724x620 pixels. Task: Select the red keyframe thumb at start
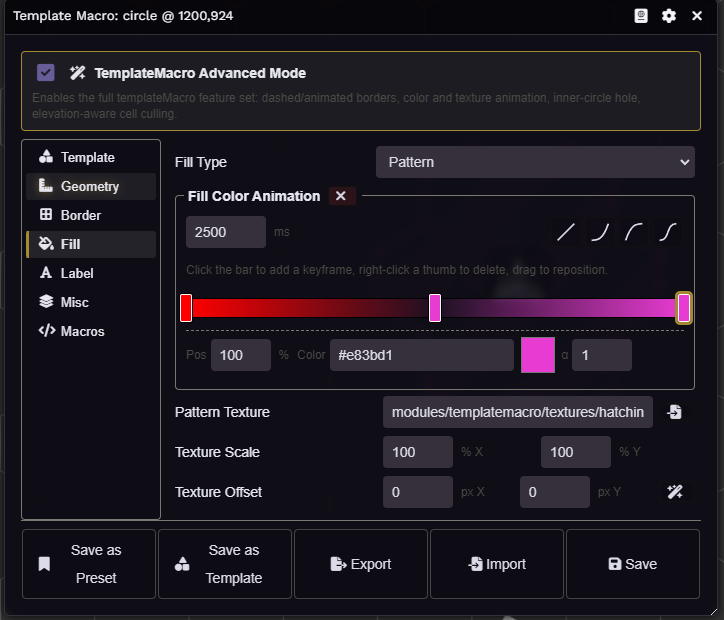[186, 307]
